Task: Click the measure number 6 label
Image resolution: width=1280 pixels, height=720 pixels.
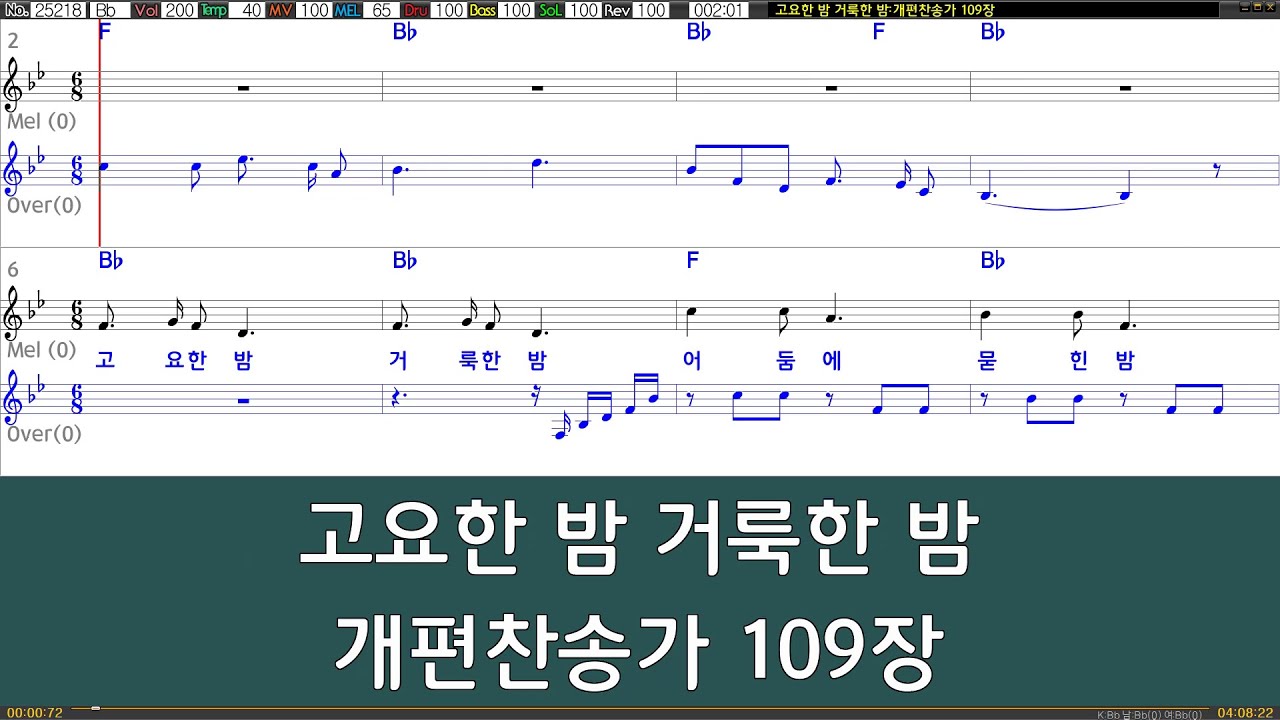Action: point(13,270)
